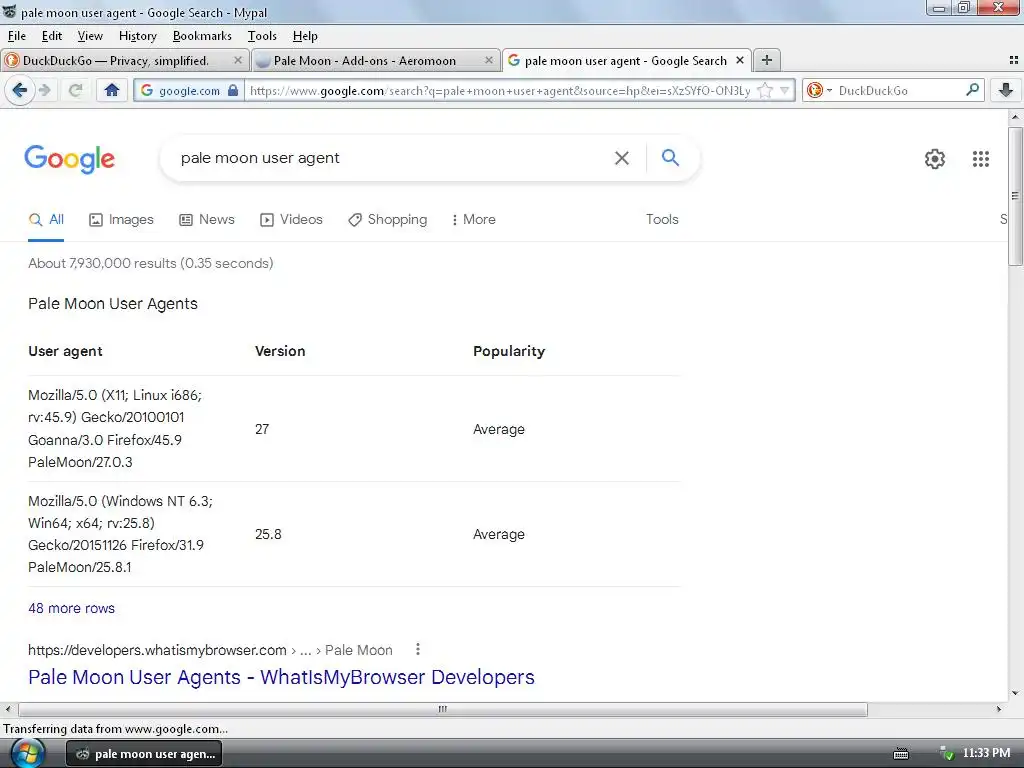Click the version 25.8 cell

click(x=268, y=534)
